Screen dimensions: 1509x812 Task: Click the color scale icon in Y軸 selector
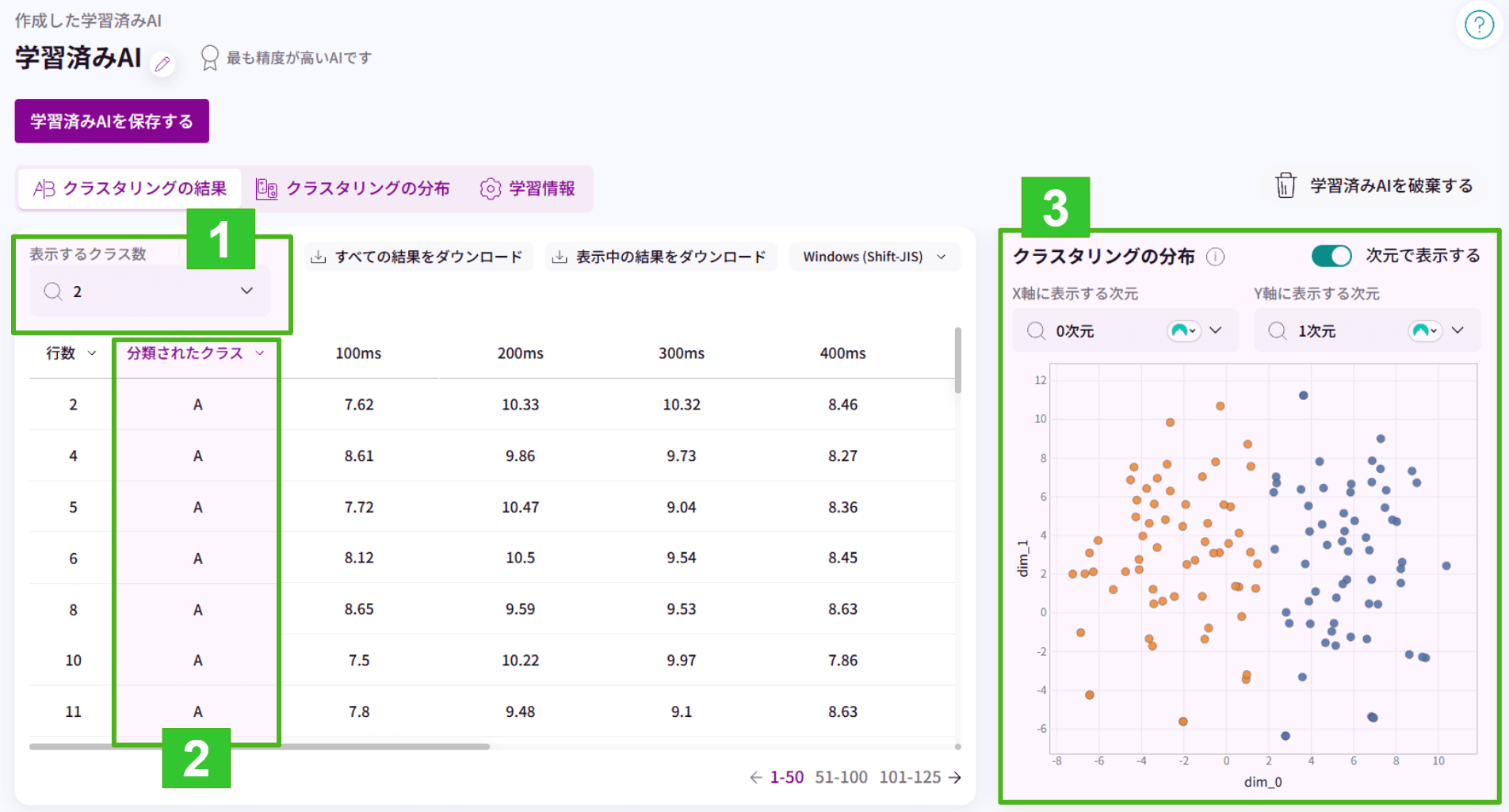[x=1425, y=330]
